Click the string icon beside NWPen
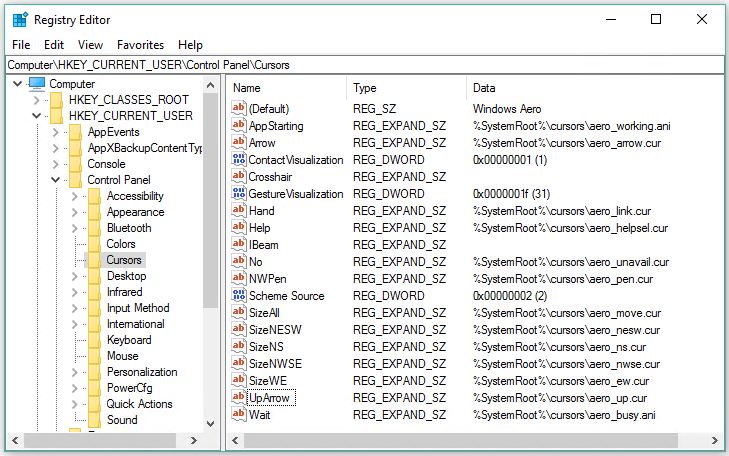 tap(239, 278)
